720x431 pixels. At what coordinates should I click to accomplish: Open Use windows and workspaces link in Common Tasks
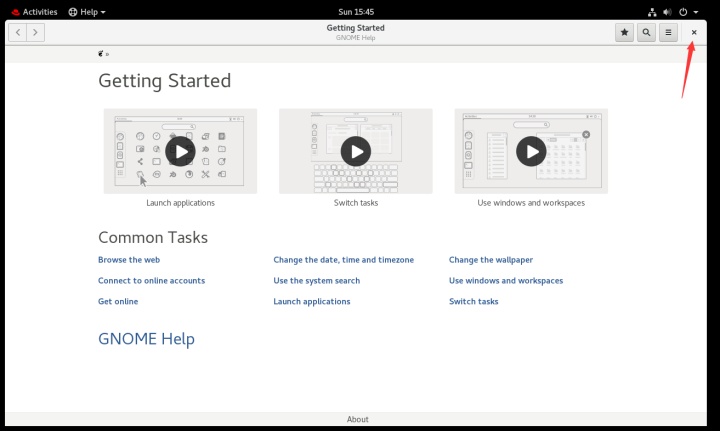click(506, 280)
